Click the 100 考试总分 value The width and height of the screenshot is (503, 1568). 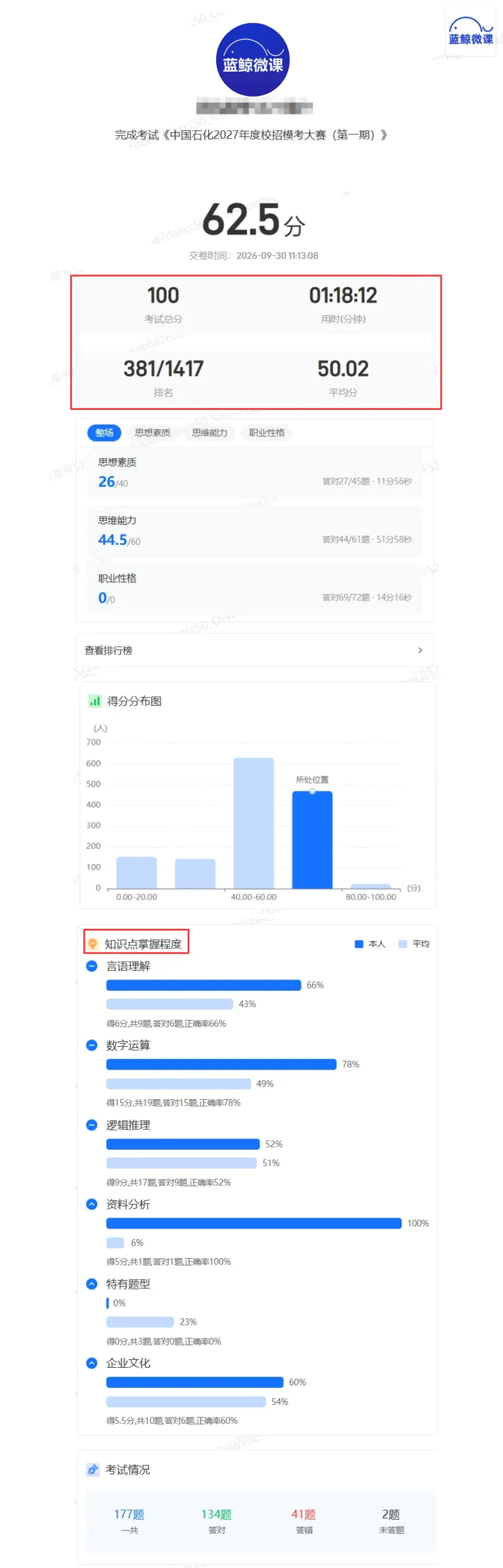pyautogui.click(x=163, y=295)
